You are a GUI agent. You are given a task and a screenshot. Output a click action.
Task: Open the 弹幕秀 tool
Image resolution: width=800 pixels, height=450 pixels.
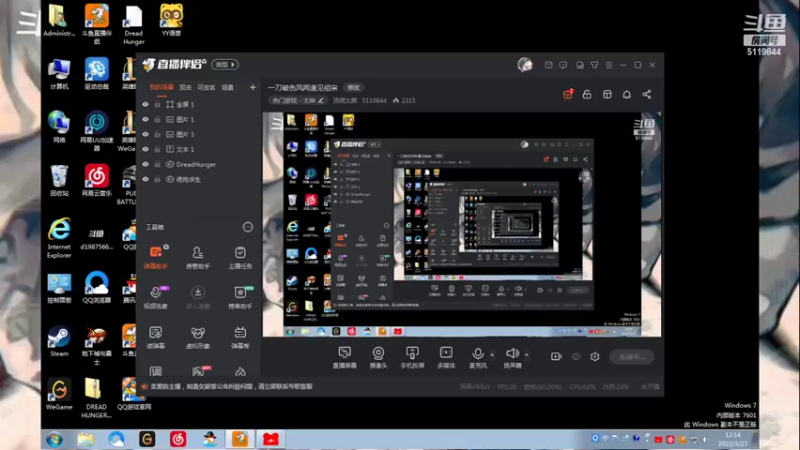point(240,337)
